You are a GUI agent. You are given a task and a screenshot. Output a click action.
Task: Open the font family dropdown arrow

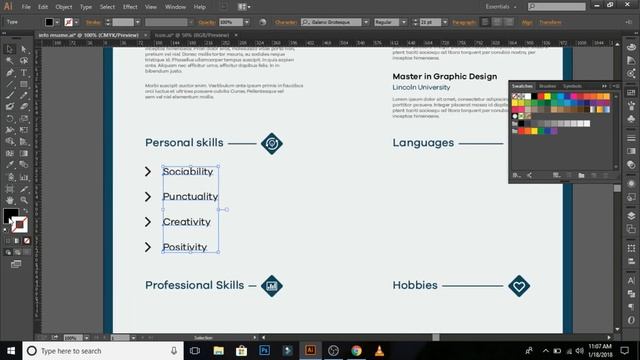point(366,22)
